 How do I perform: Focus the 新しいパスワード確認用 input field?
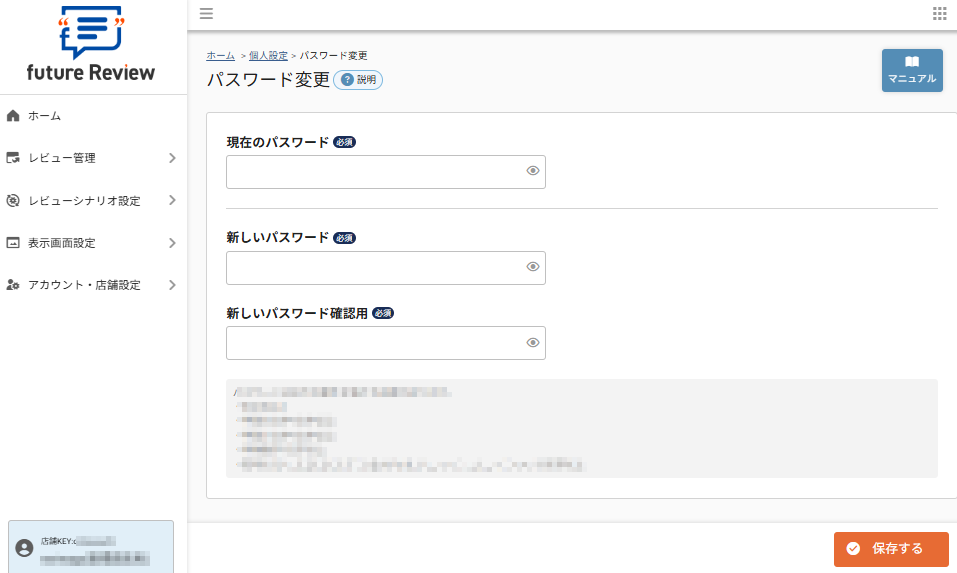386,343
